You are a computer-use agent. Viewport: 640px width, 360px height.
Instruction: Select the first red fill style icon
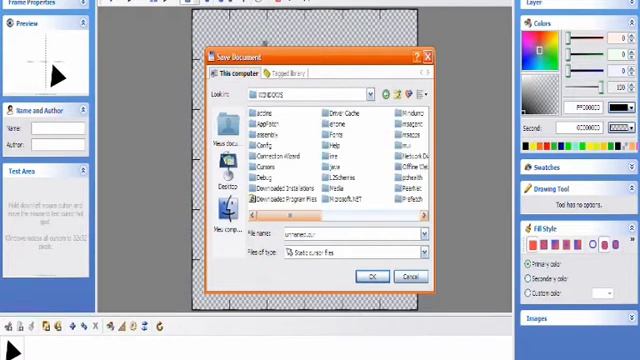click(x=533, y=245)
